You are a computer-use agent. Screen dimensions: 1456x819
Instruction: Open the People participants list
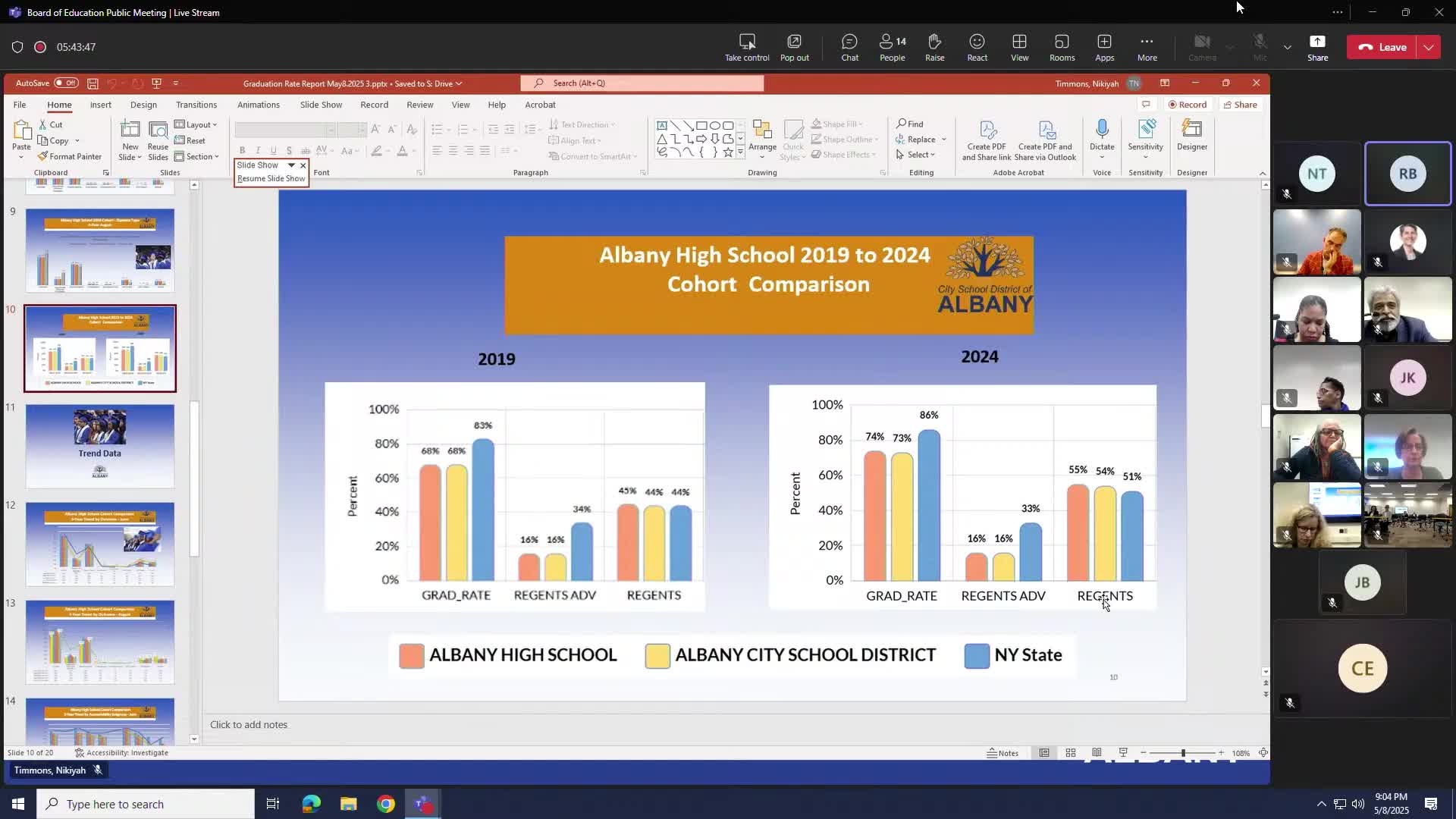tap(892, 47)
